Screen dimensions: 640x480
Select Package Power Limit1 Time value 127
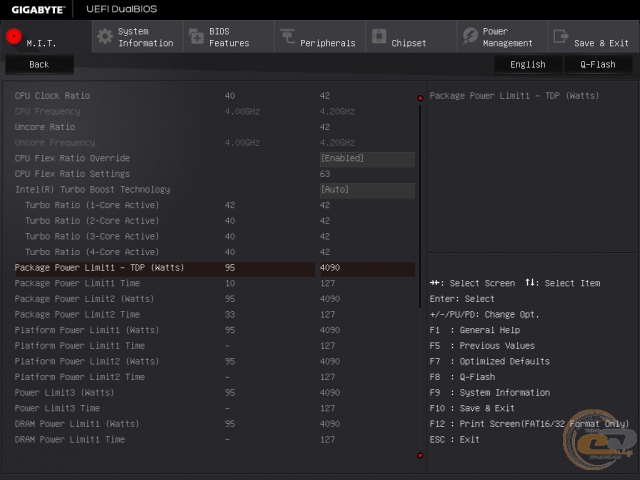pyautogui.click(x=328, y=283)
